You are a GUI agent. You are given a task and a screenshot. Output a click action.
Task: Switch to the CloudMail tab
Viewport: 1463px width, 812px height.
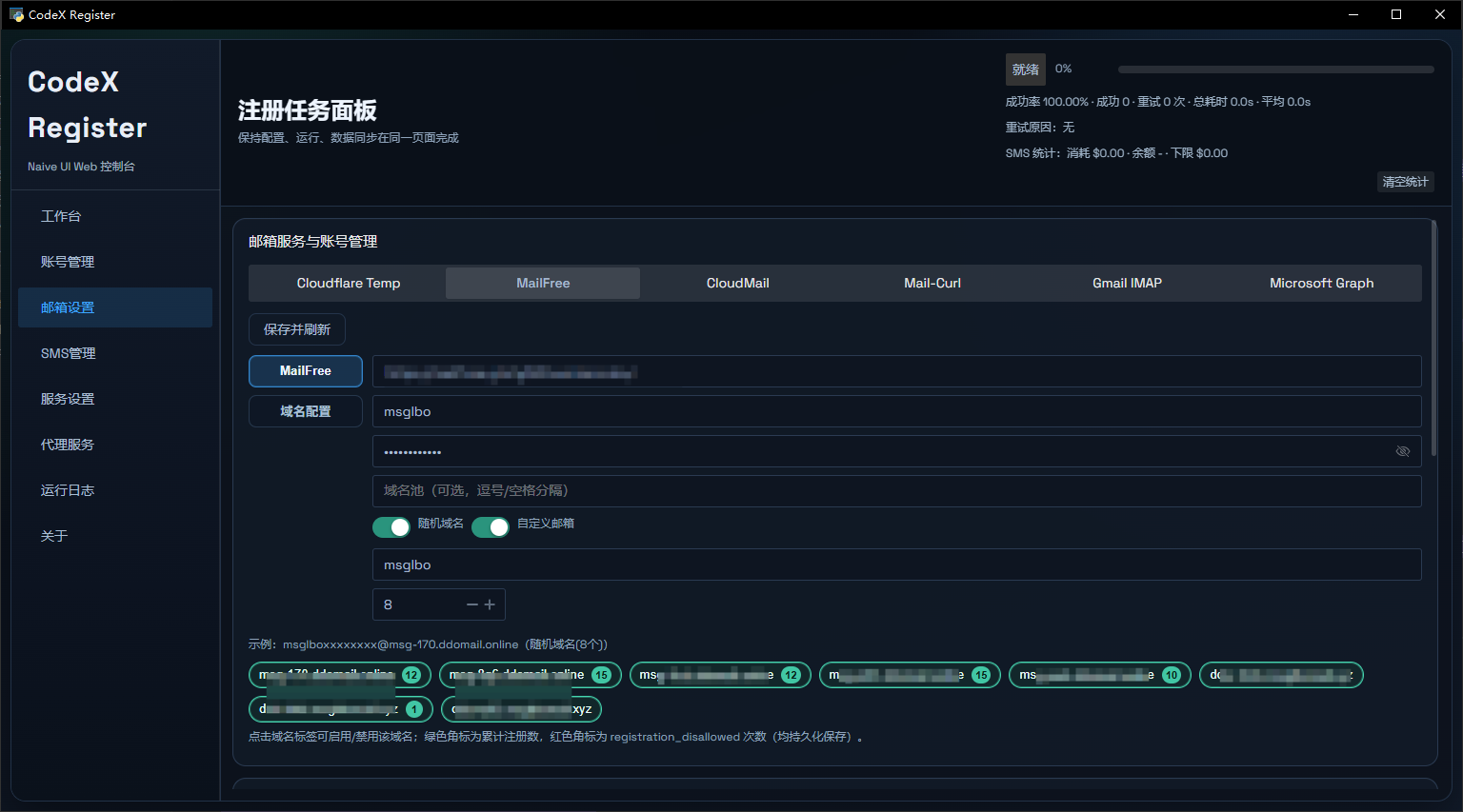[737, 283]
